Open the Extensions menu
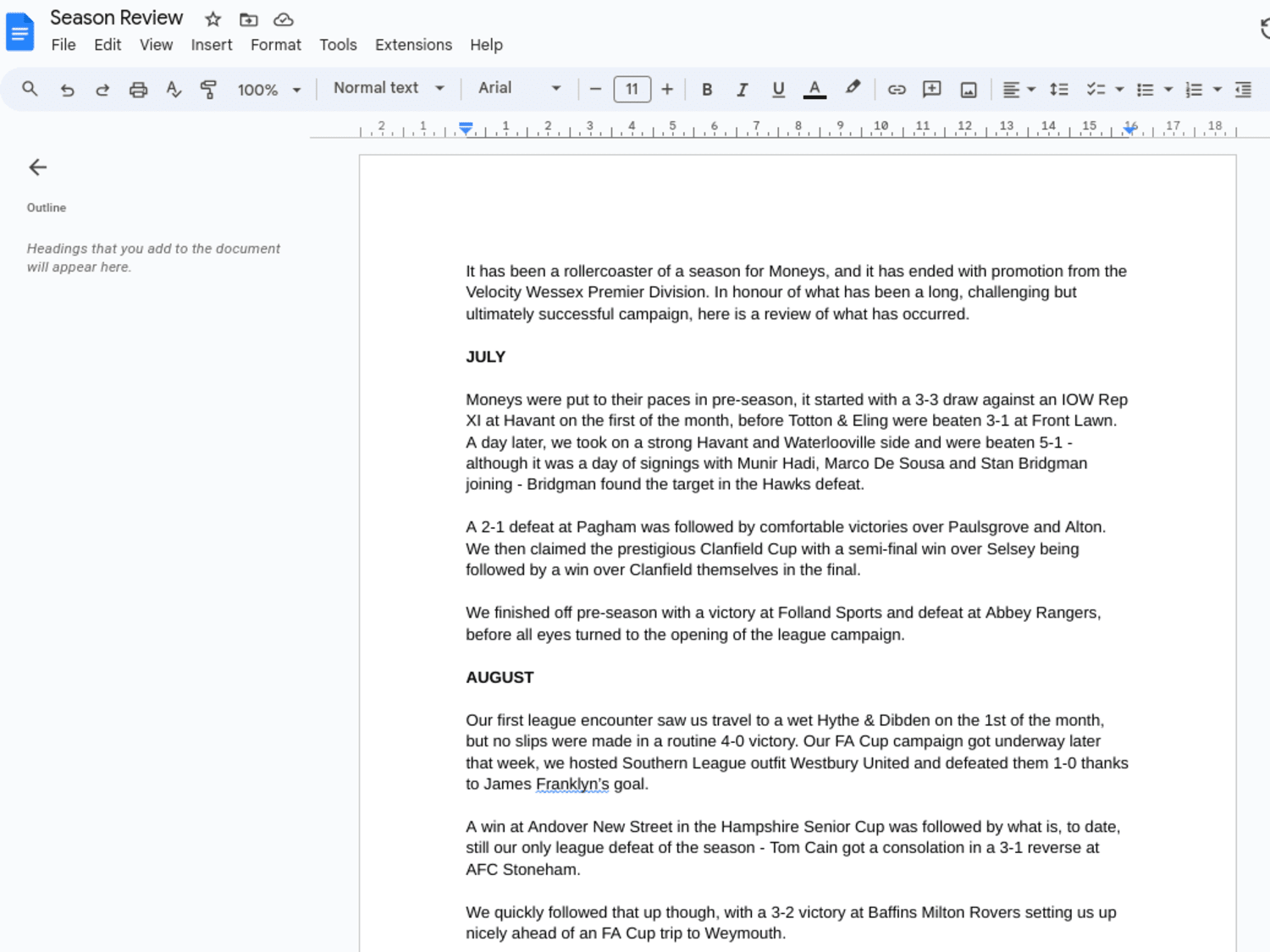Screen dimensions: 1270x952 [x=413, y=45]
